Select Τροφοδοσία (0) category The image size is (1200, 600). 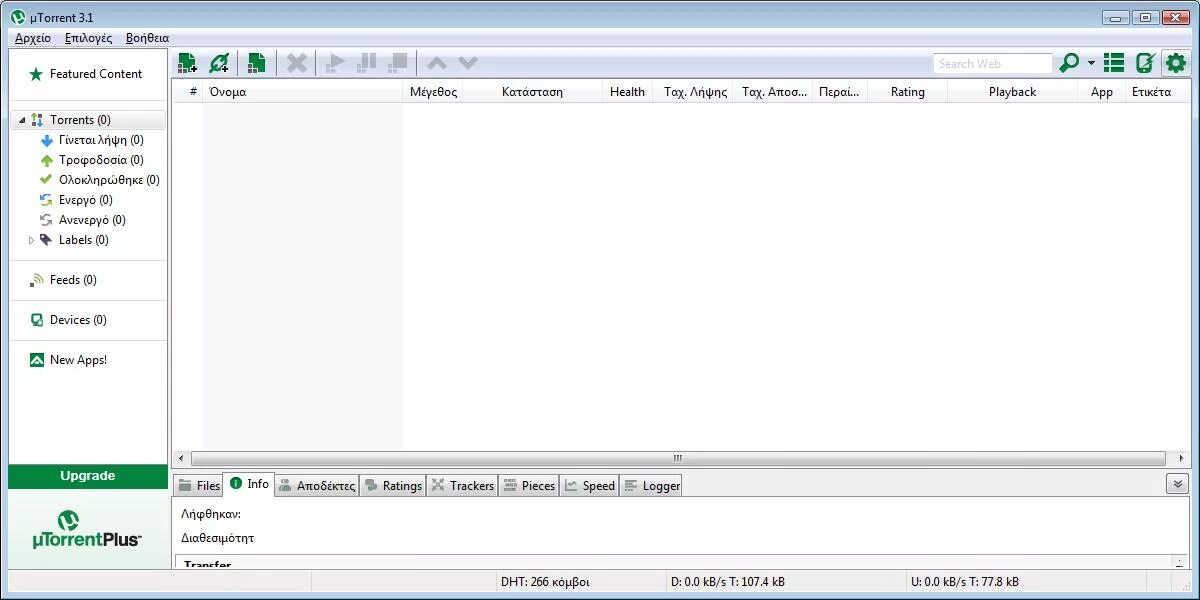92,160
